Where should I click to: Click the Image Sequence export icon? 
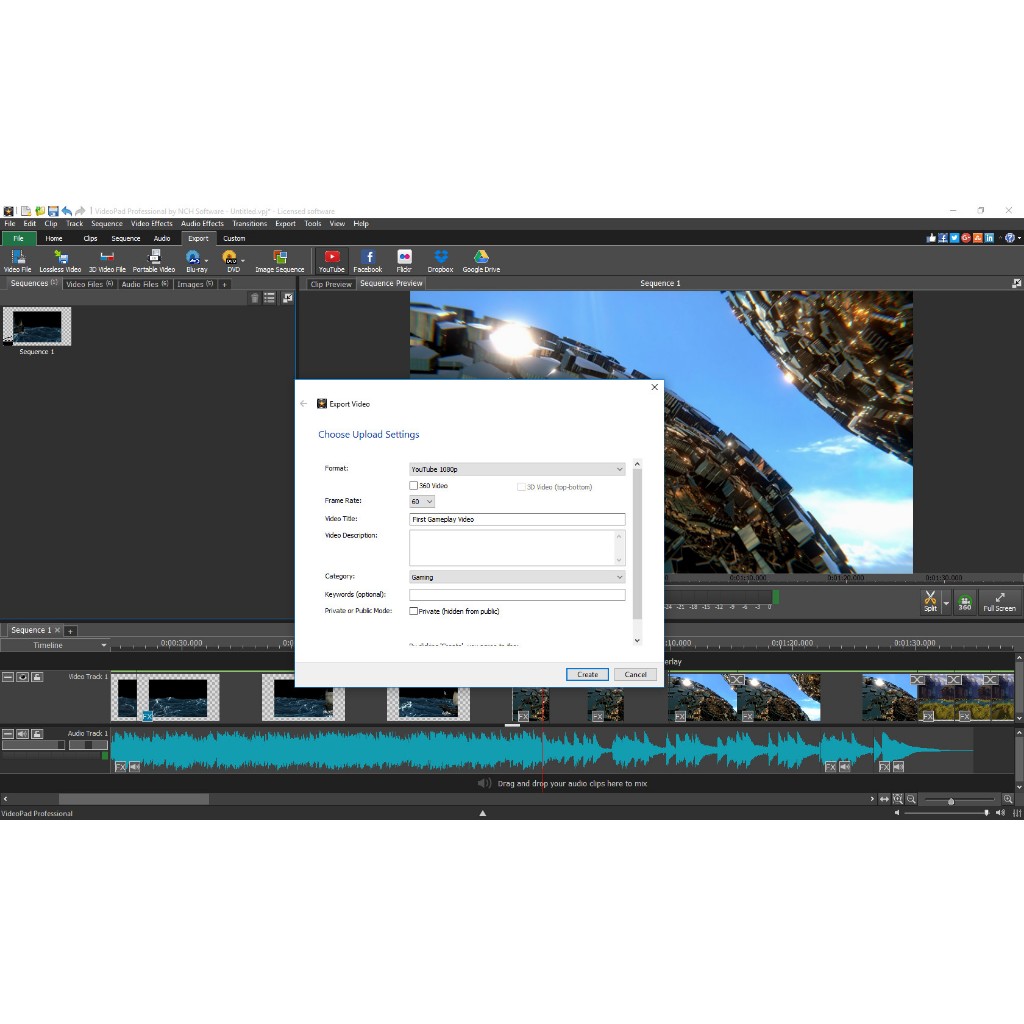pos(279,261)
